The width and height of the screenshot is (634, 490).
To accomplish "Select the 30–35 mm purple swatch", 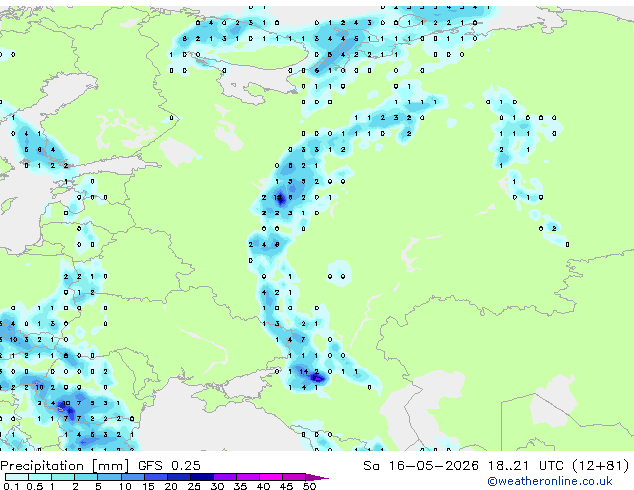I will pyautogui.click(x=224, y=477).
